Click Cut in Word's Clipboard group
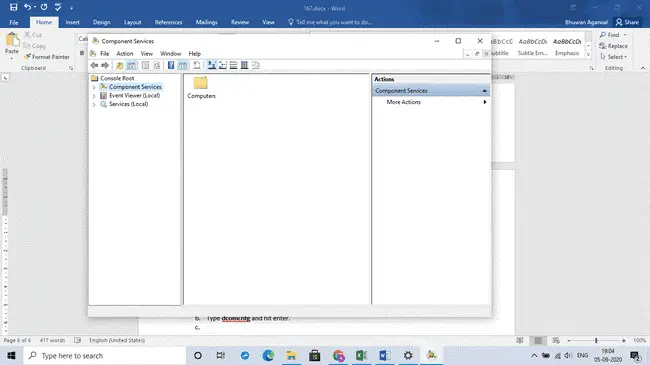Screen dimensions: 650x365 [33, 35]
